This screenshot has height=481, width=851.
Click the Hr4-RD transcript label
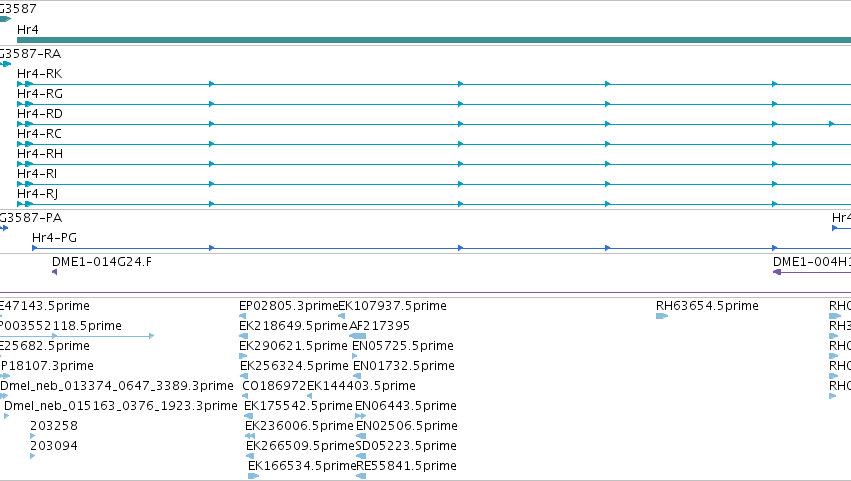tap(40, 114)
